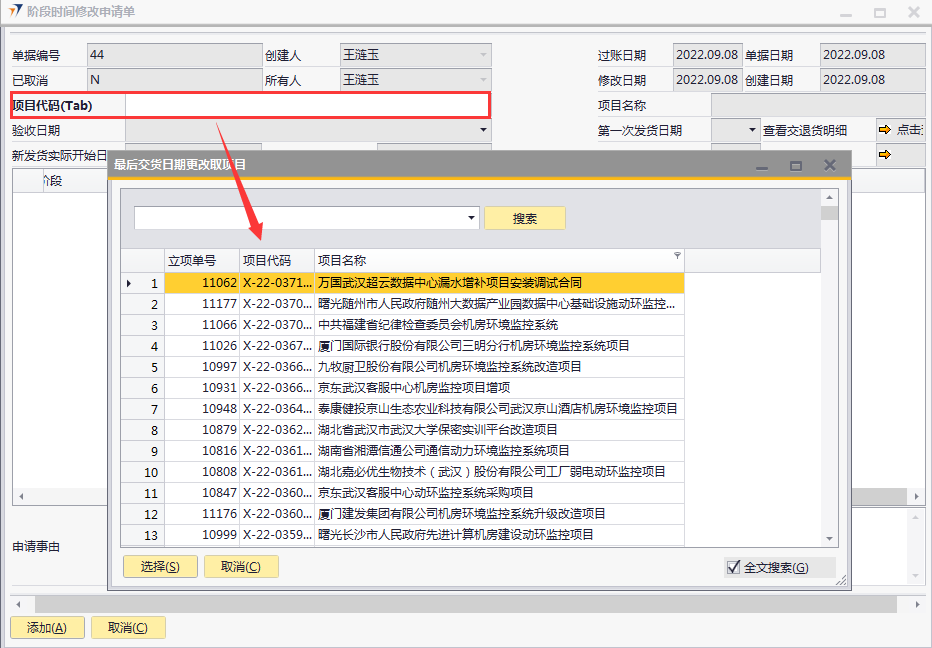The height and width of the screenshot is (648, 932).
Task: Click the 添加 button at the bottom
Action: [47, 628]
